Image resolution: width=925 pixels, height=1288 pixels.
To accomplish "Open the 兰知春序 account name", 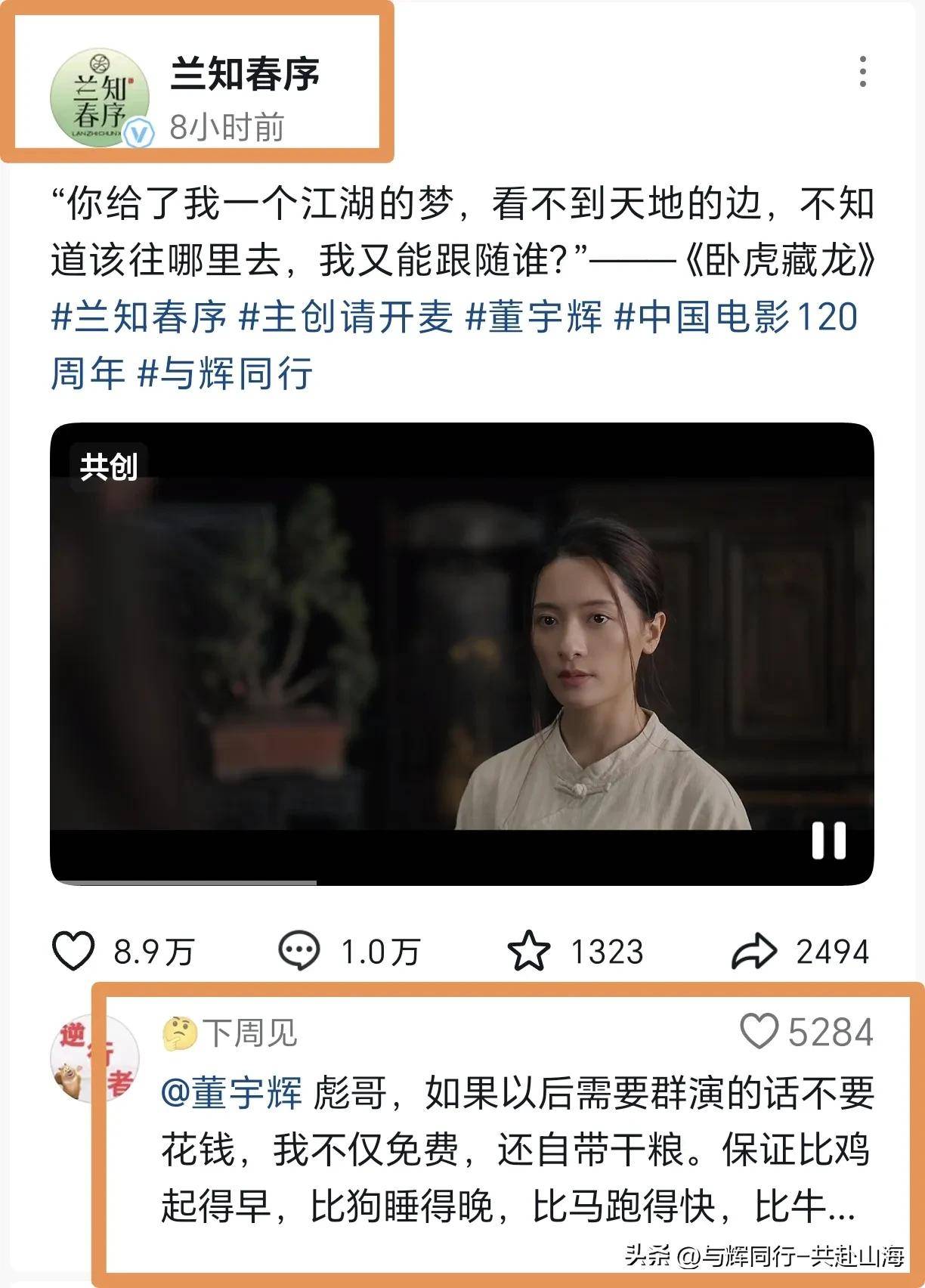I will 245,73.
